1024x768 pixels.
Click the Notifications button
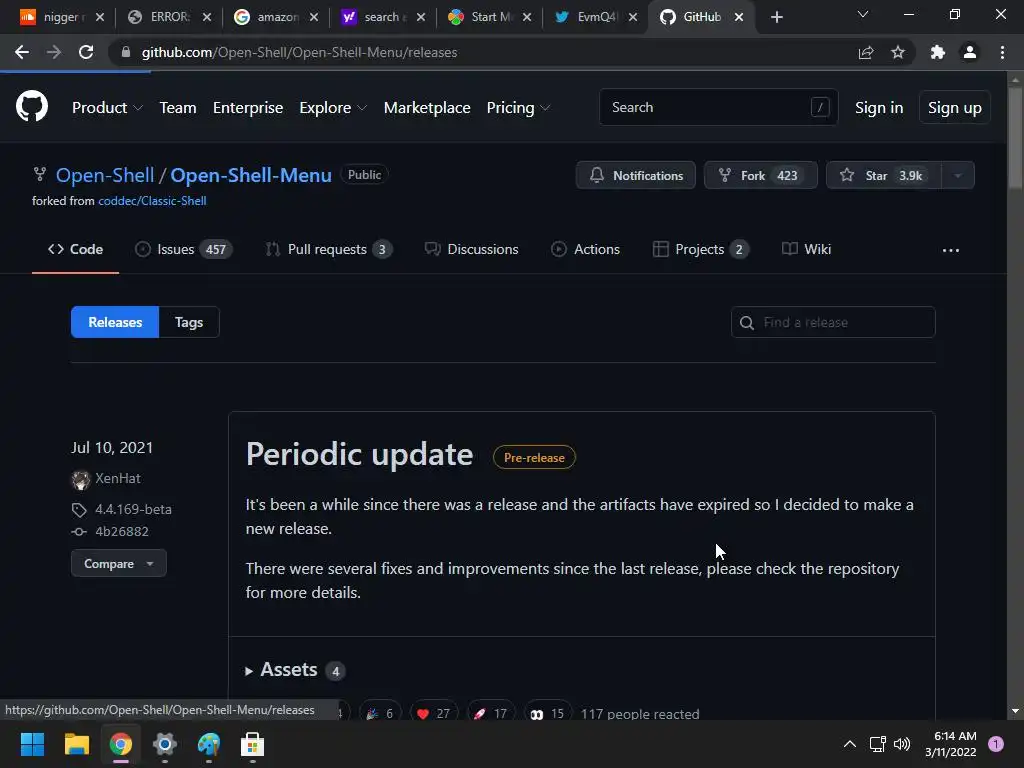(635, 175)
